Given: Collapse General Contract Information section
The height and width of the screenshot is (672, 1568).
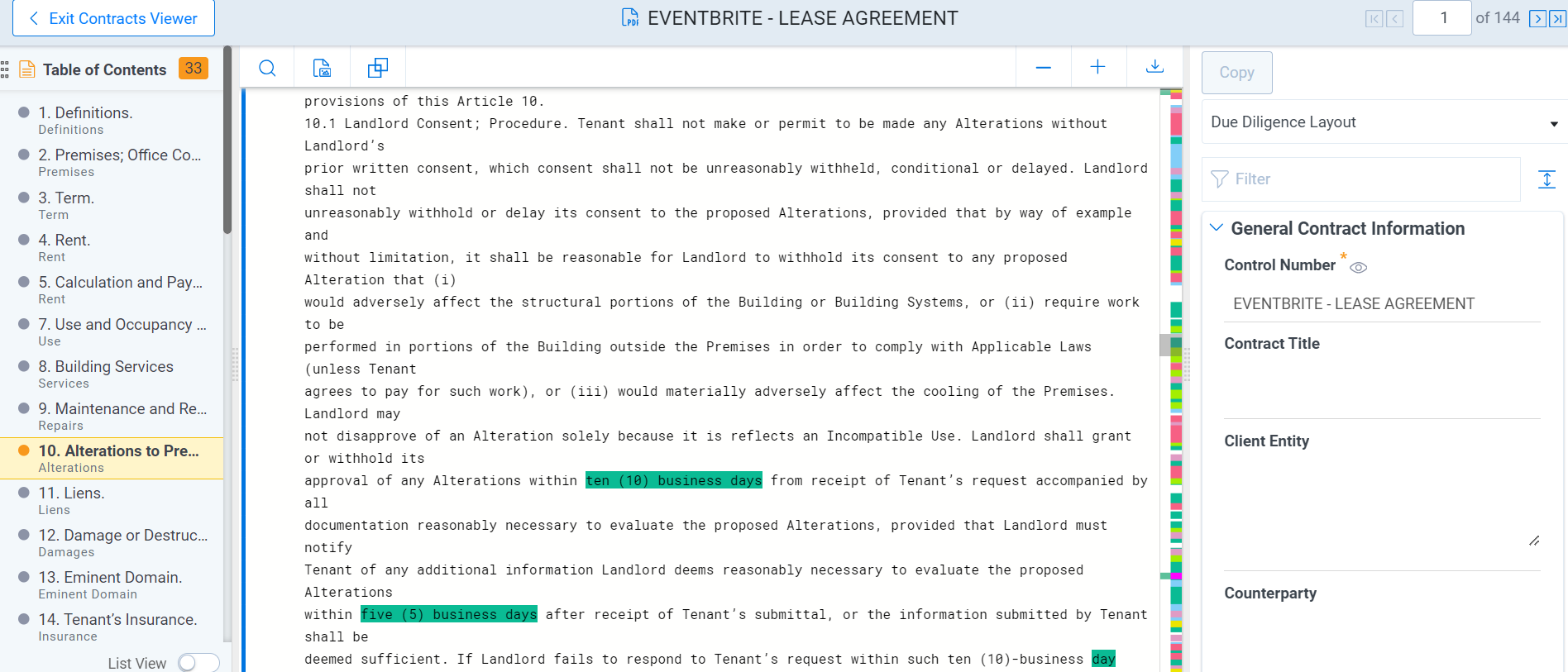Looking at the screenshot, I should [1217, 228].
